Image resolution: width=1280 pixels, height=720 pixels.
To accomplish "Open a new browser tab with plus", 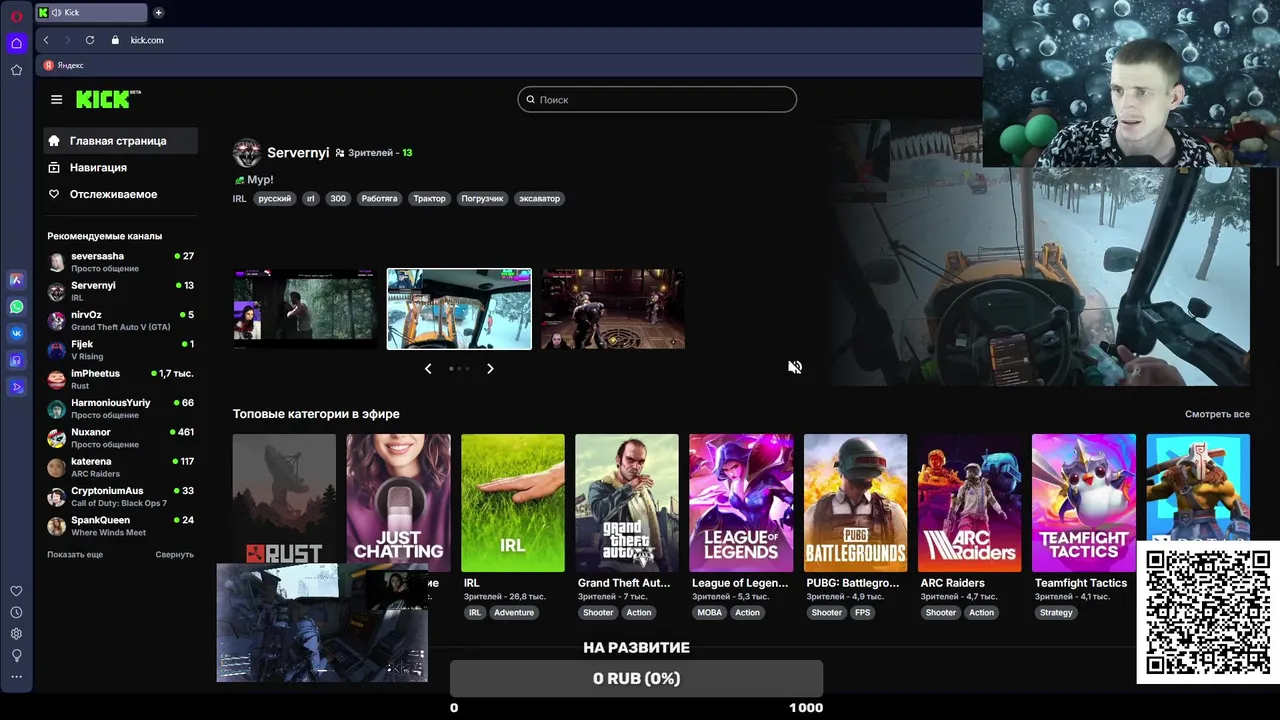I will click(x=158, y=13).
